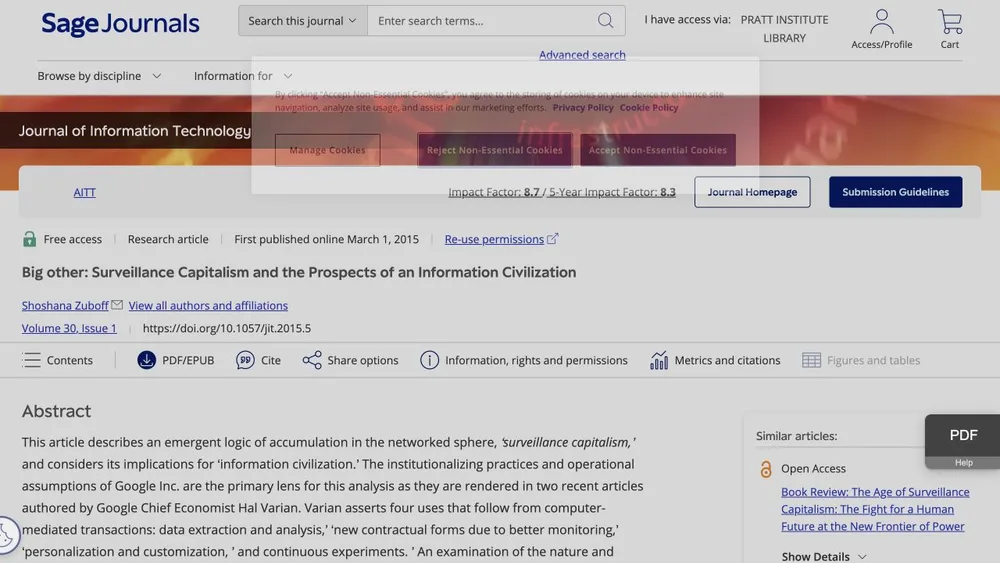Open the Search this journal dropdown
This screenshot has height=563, width=1000.
pos(302,20)
